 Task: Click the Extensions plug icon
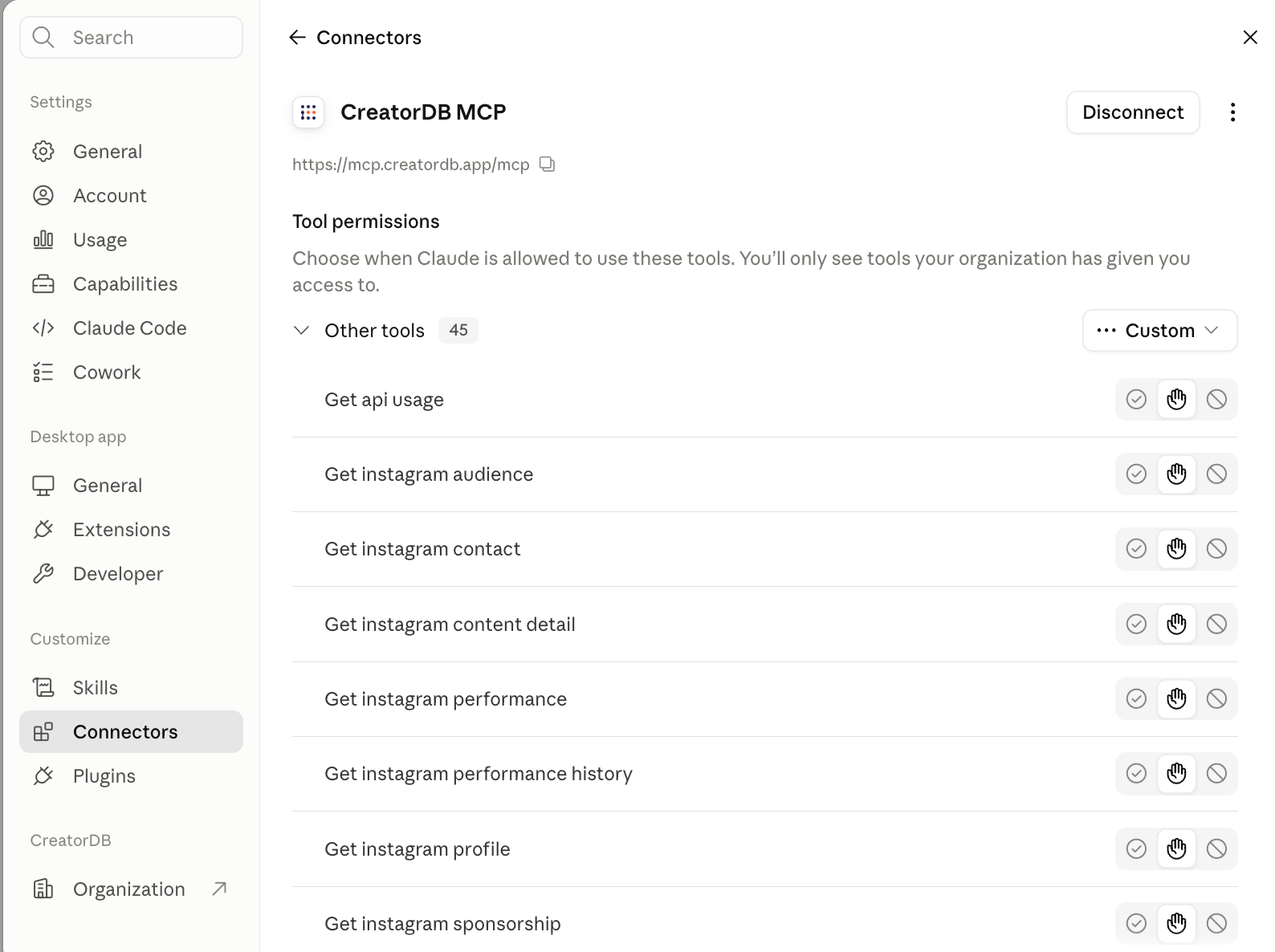(x=43, y=530)
